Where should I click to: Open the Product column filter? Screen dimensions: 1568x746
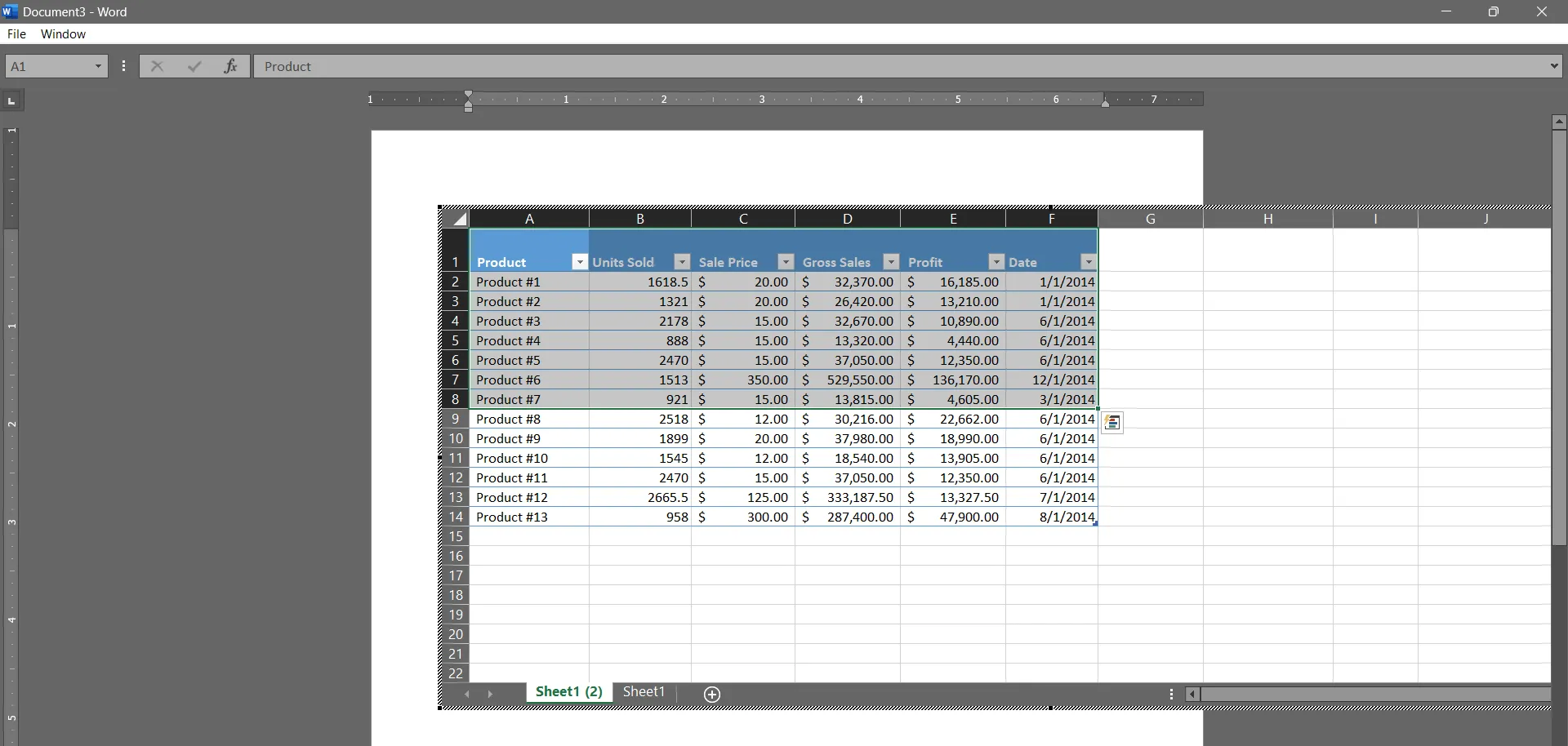point(579,262)
